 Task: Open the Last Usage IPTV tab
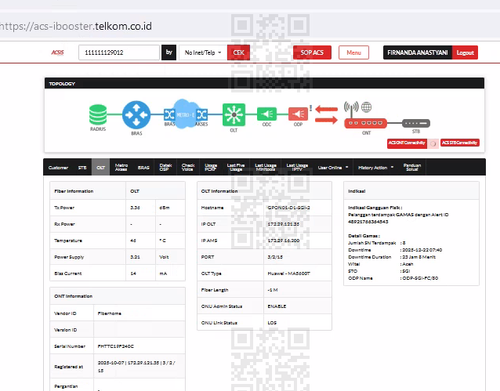click(297, 167)
